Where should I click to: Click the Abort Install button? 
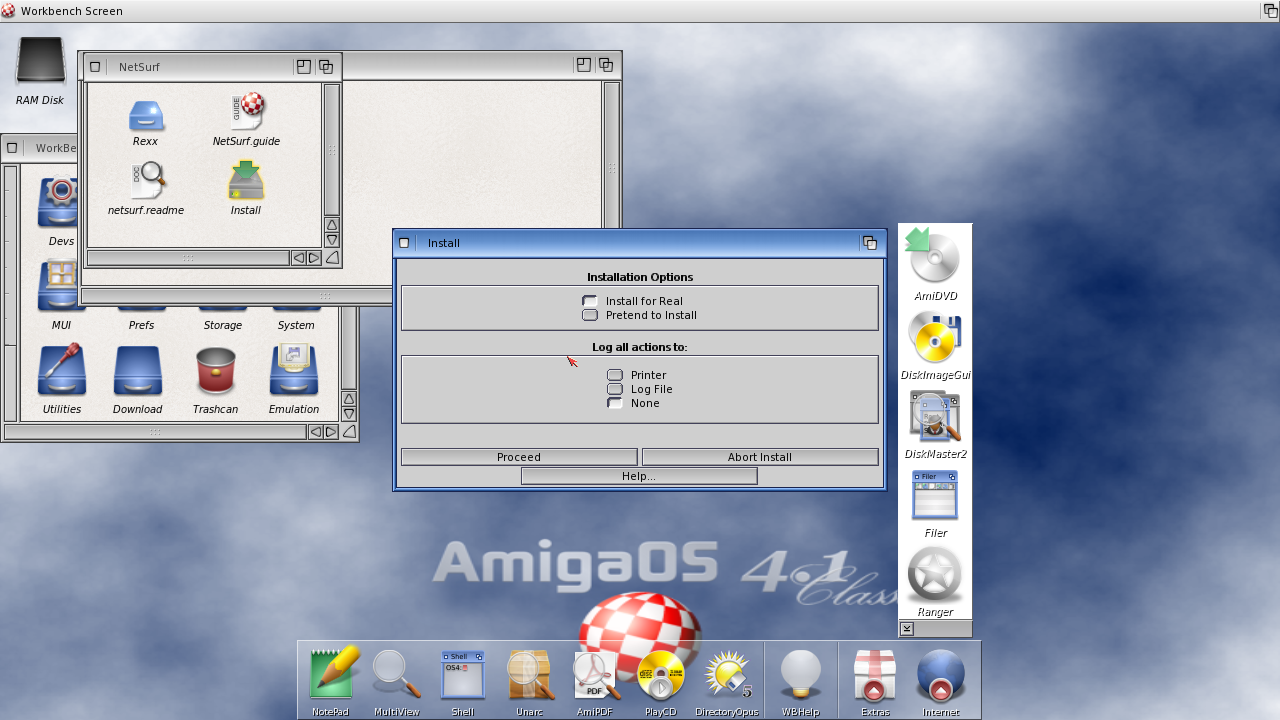[x=760, y=457]
